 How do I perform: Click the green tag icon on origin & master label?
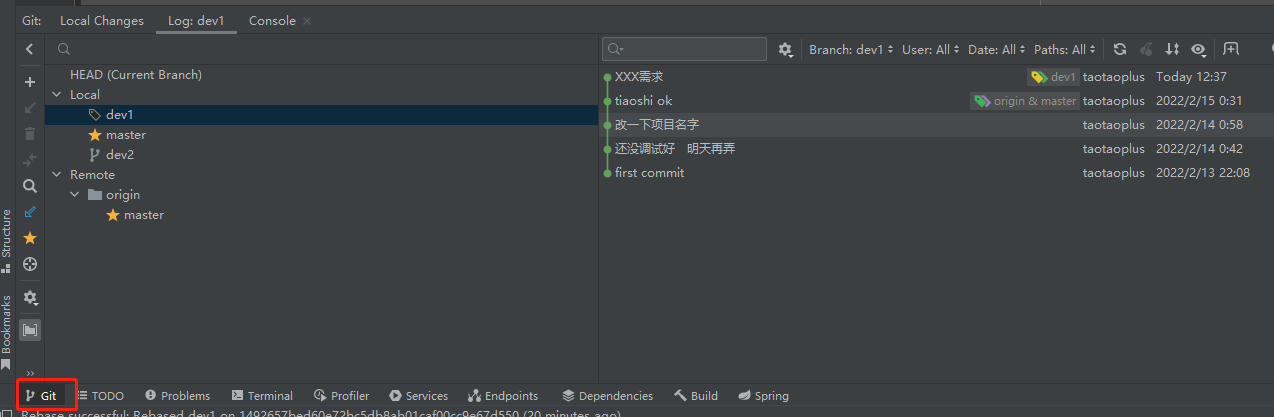coord(982,101)
